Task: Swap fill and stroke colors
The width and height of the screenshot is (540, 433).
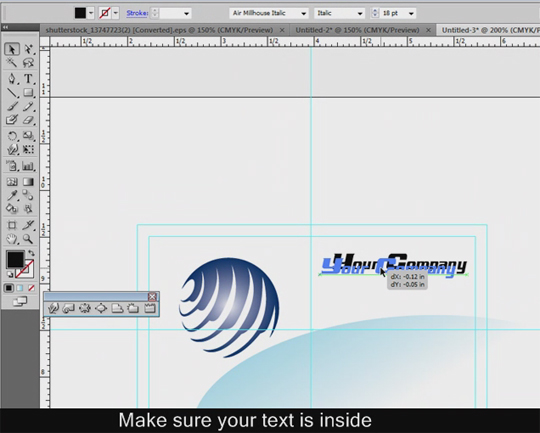Action: (31, 253)
